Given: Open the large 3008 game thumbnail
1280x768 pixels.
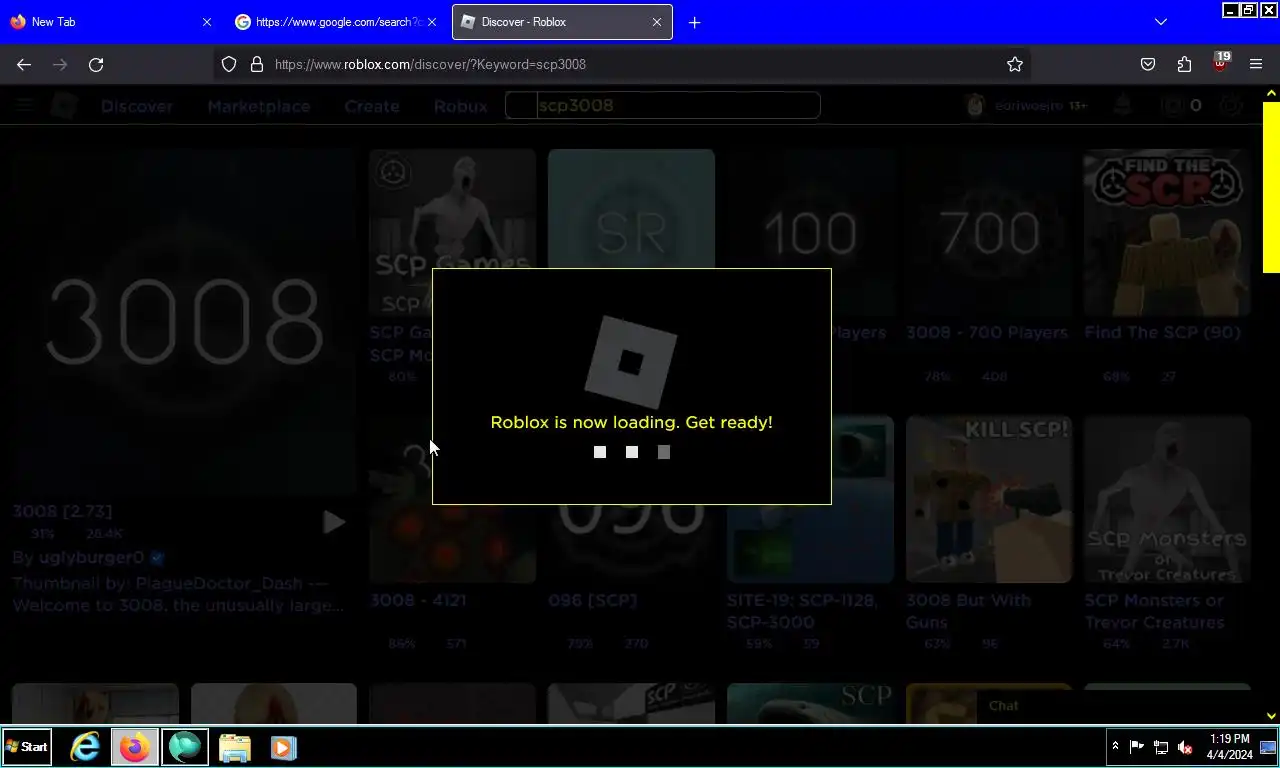Looking at the screenshot, I should pyautogui.click(x=184, y=321).
